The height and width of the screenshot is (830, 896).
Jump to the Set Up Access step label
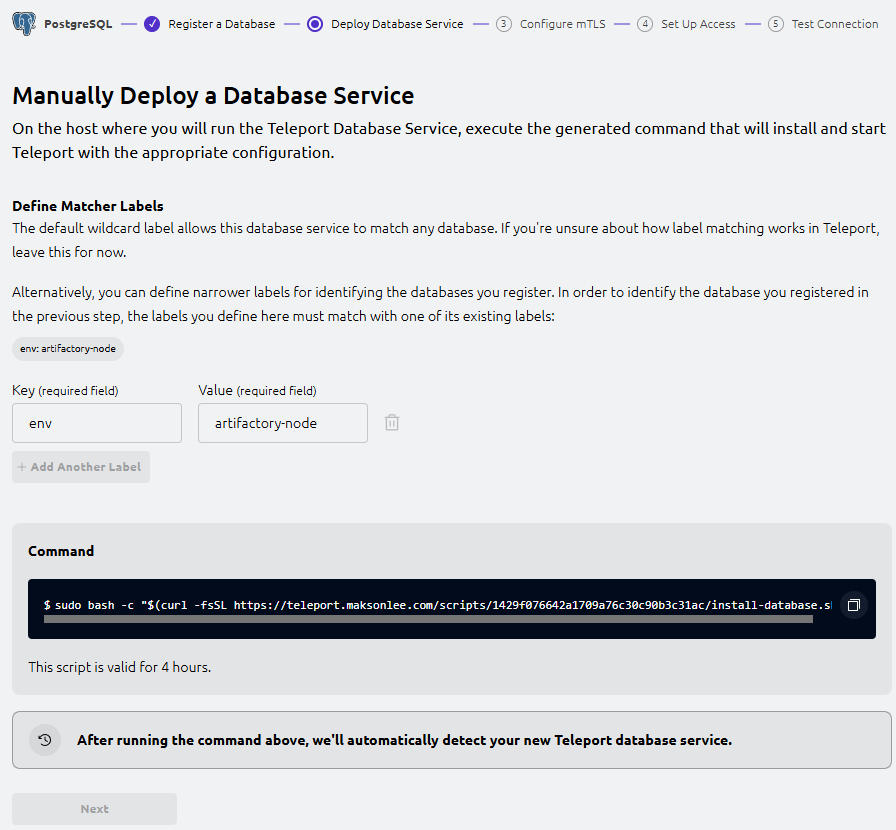pos(698,24)
